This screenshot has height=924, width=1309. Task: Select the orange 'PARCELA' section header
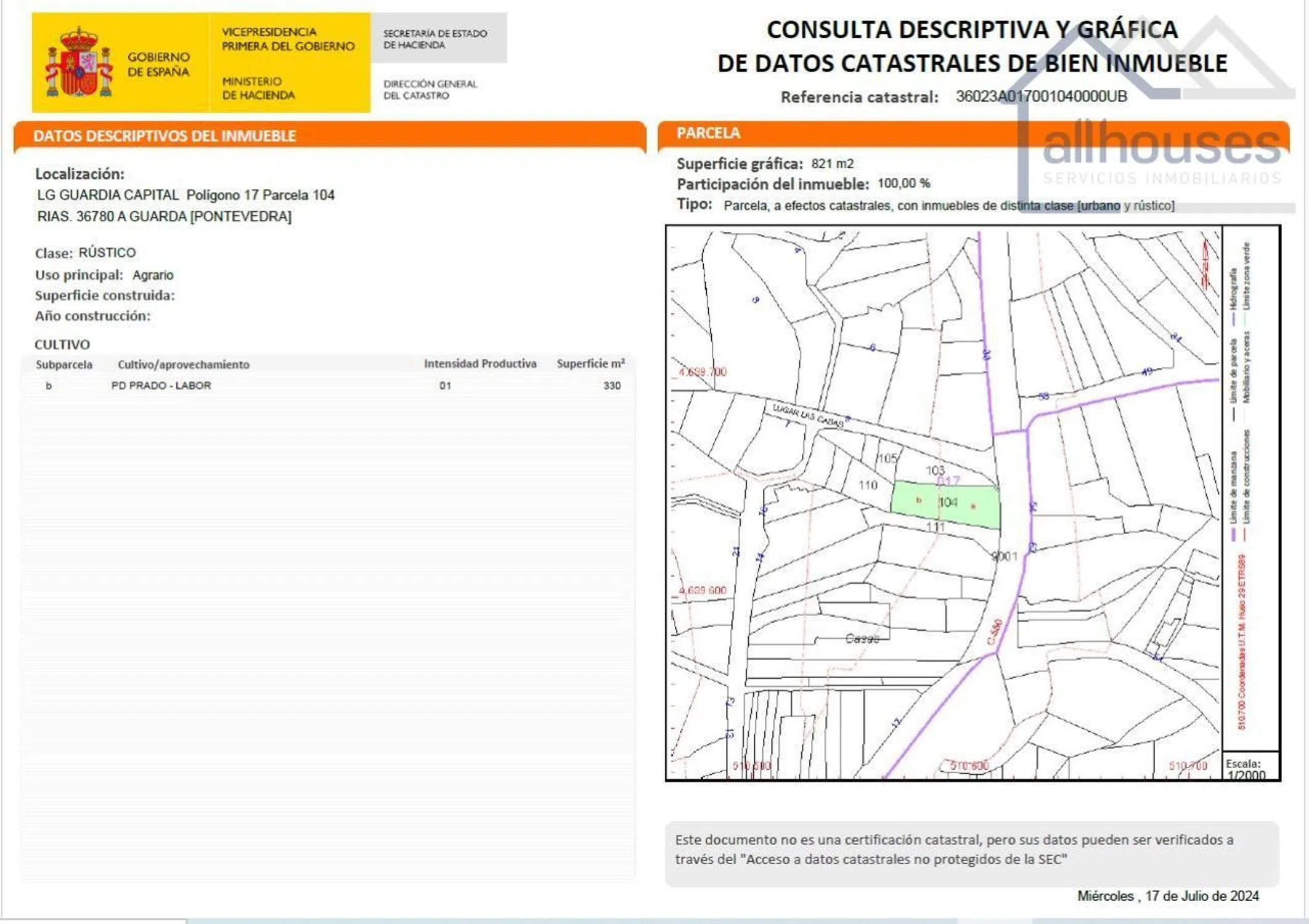[x=709, y=133]
